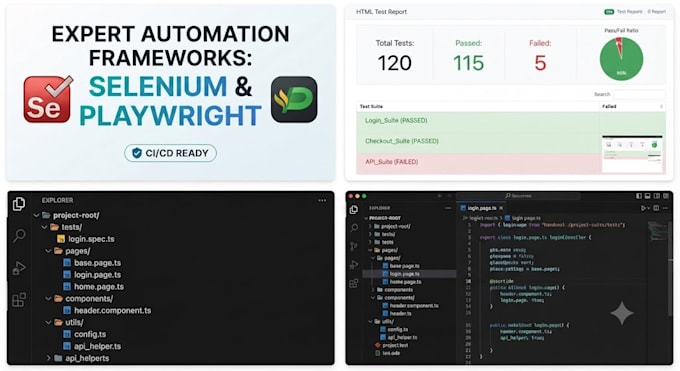The height and width of the screenshot is (371, 680).
Task: Collapse the project-root/ chevron in large explorer
Action: click(37, 215)
